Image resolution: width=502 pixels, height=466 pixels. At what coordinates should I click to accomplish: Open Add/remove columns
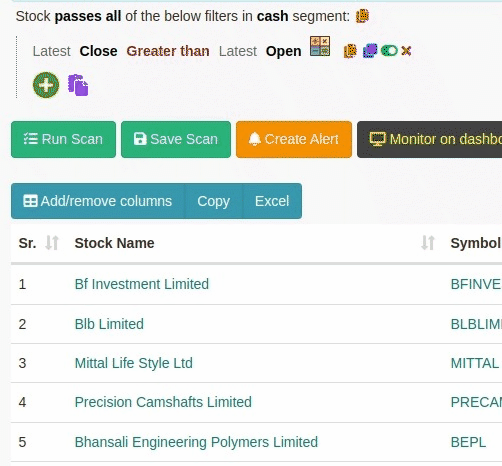tap(98, 201)
